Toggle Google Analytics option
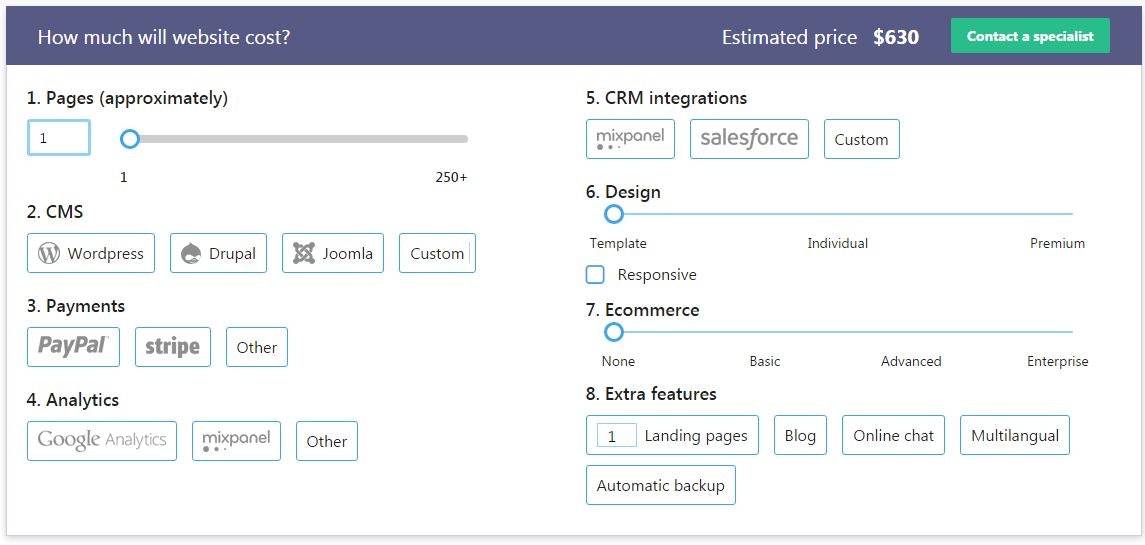Image resolution: width=1145 pixels, height=545 pixels. (102, 441)
